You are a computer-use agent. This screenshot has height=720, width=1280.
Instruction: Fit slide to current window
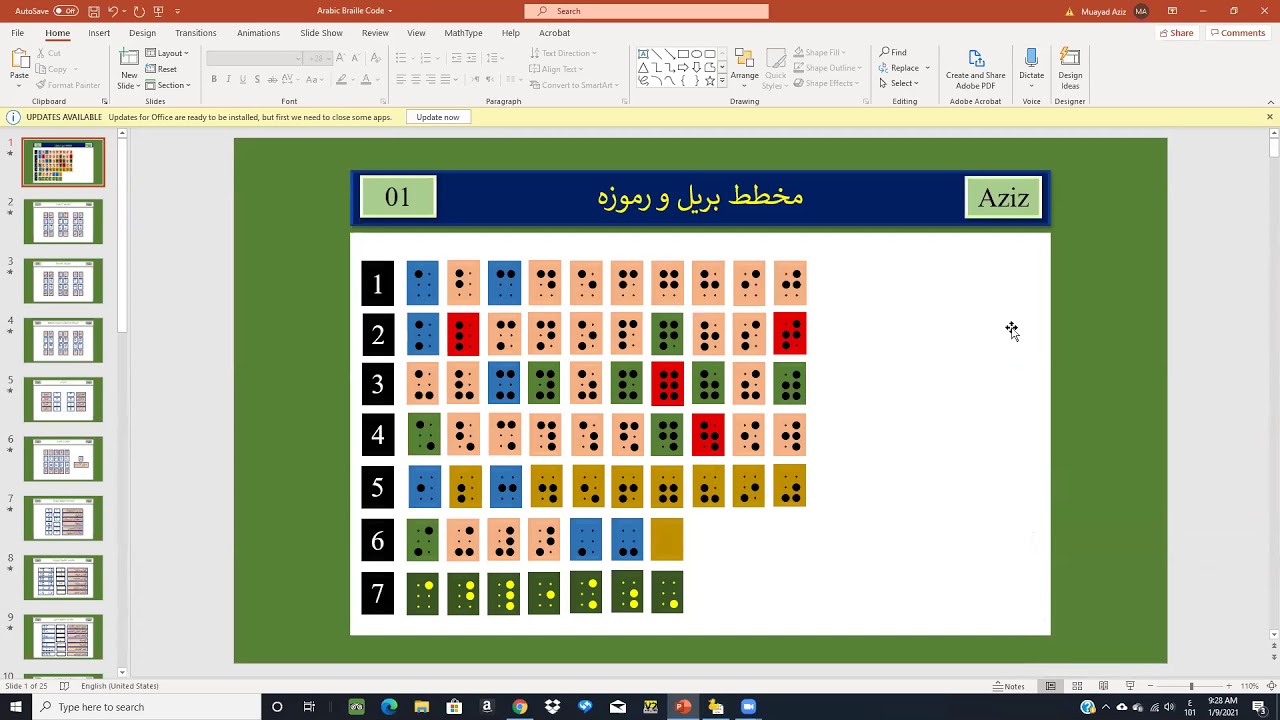[1270, 686]
